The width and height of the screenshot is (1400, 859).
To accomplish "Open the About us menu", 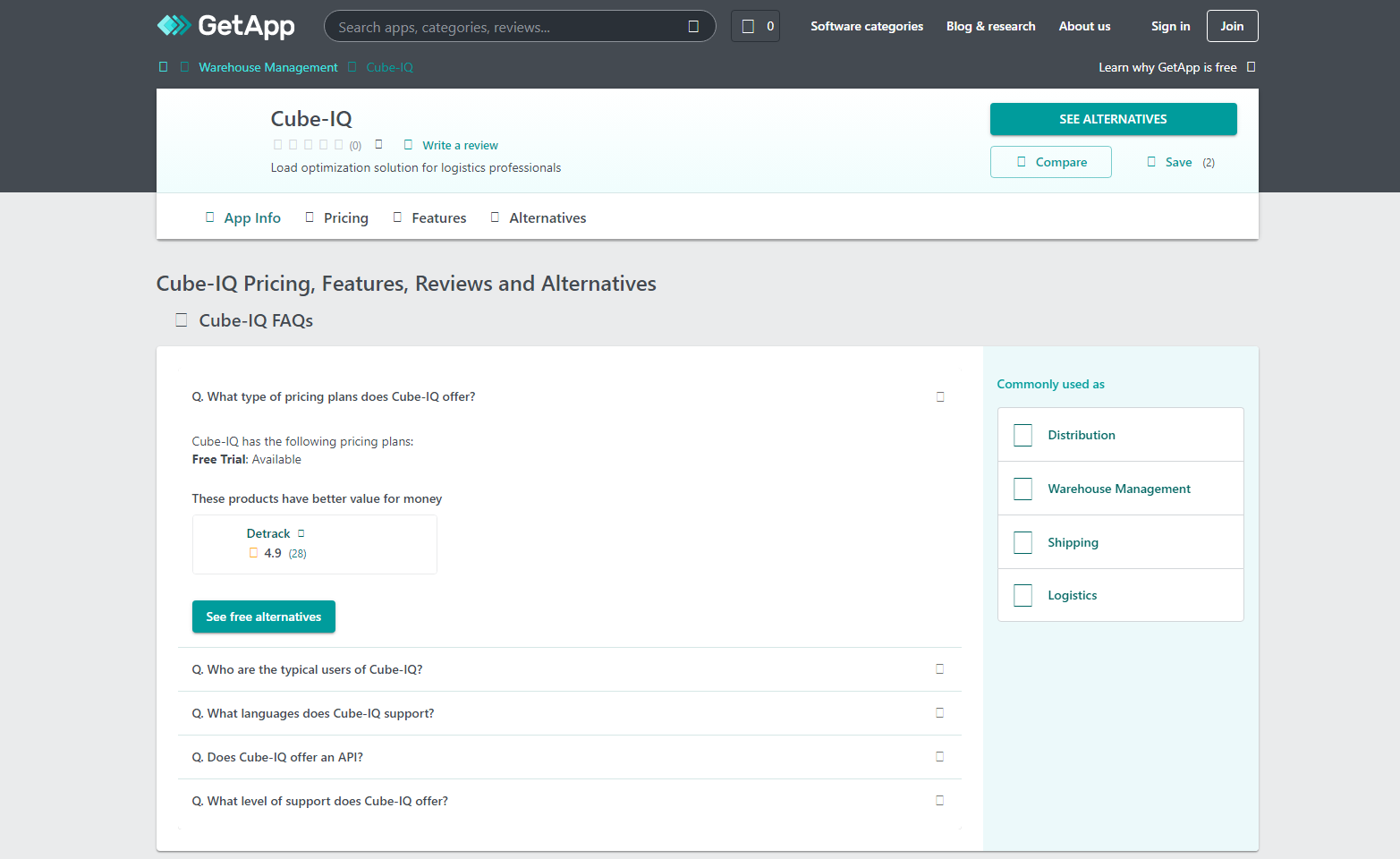I will 1084,26.
